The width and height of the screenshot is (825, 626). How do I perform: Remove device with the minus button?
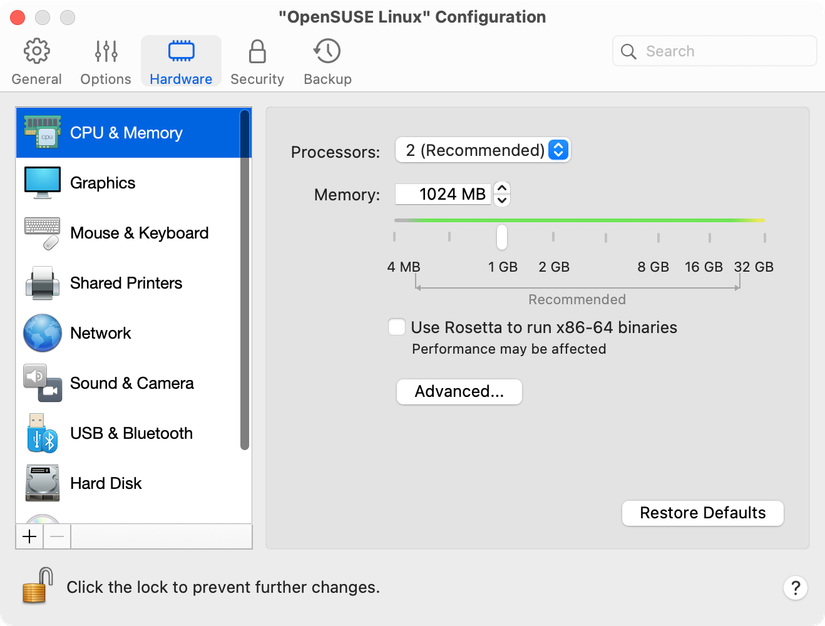pos(57,536)
